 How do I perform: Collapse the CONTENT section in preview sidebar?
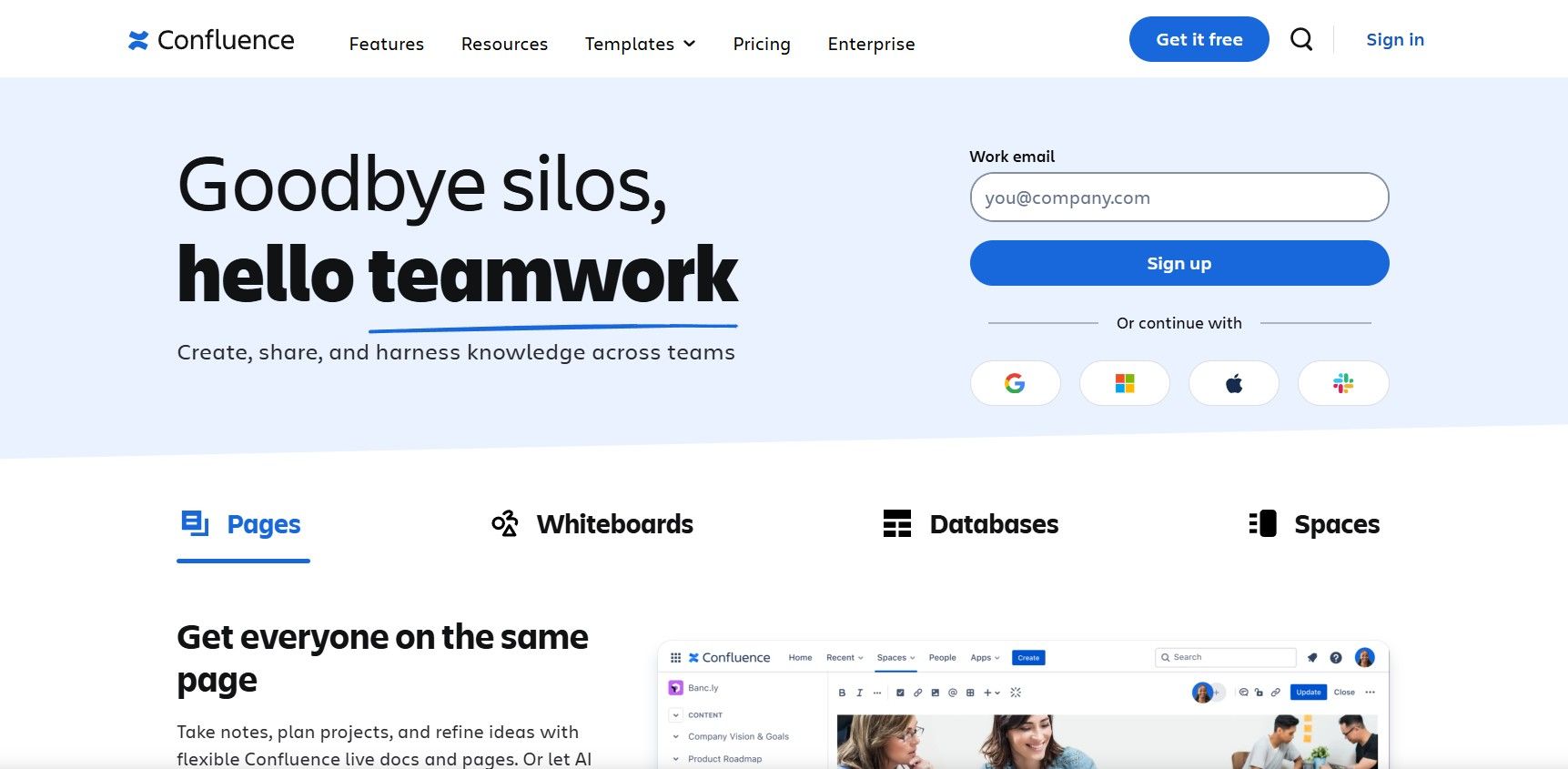coord(675,715)
